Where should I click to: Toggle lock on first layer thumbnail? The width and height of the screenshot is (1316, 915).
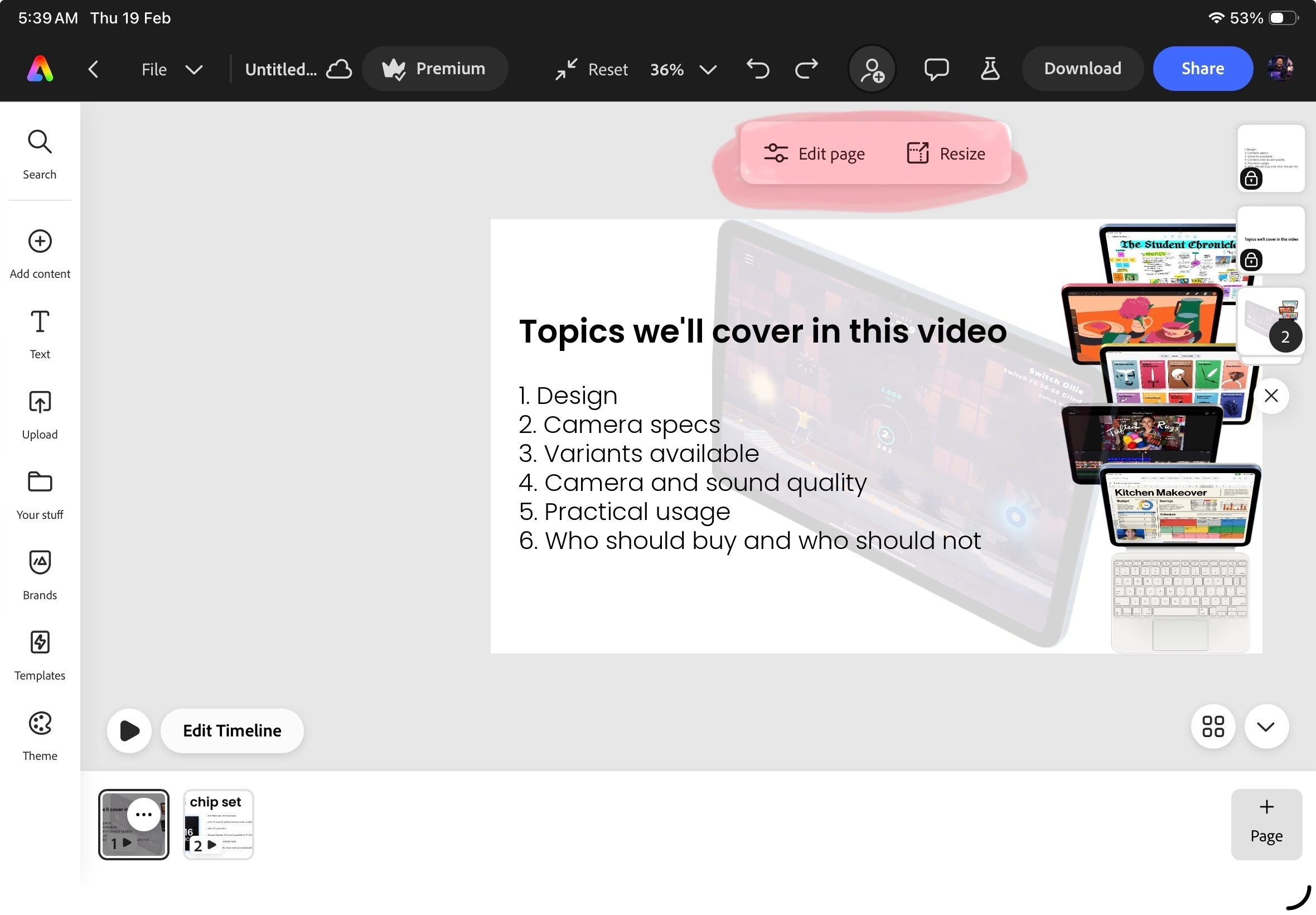click(1251, 179)
